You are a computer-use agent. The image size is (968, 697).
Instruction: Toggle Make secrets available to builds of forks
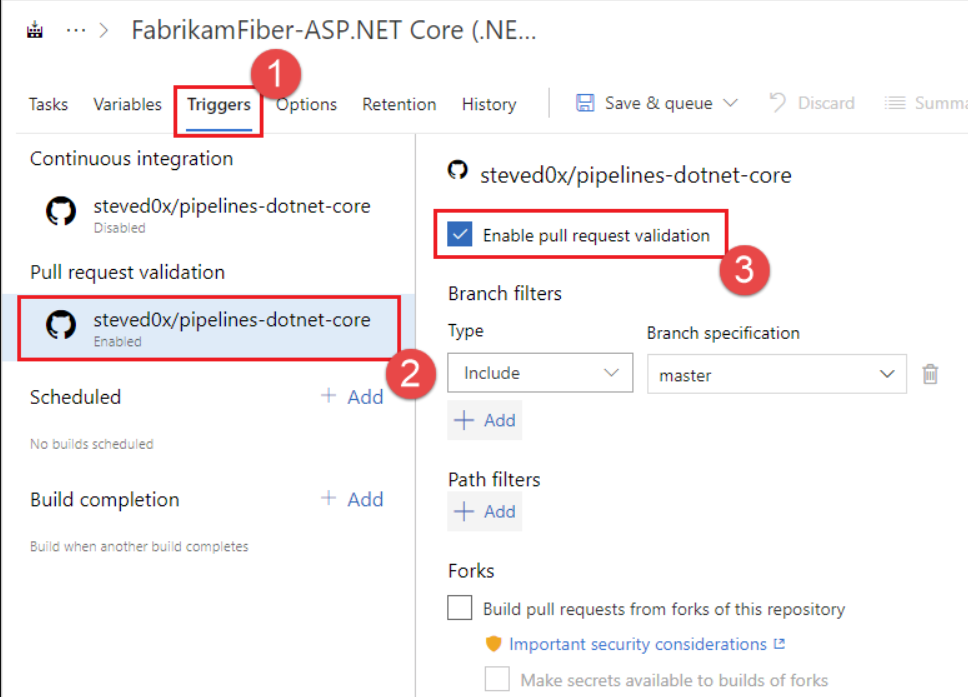(497, 679)
